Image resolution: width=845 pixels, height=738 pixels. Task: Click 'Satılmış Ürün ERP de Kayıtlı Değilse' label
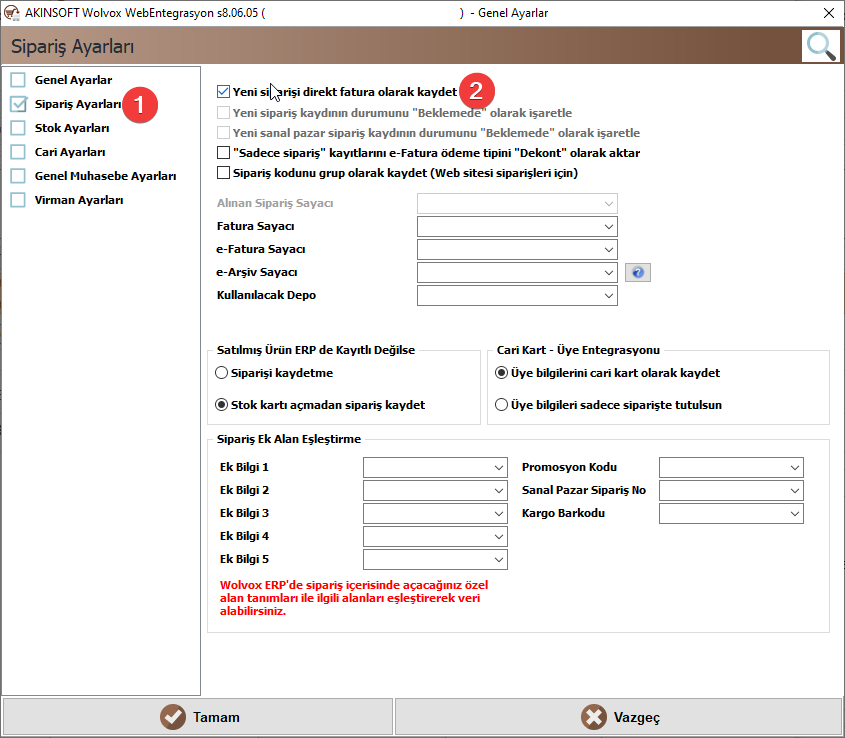click(316, 350)
